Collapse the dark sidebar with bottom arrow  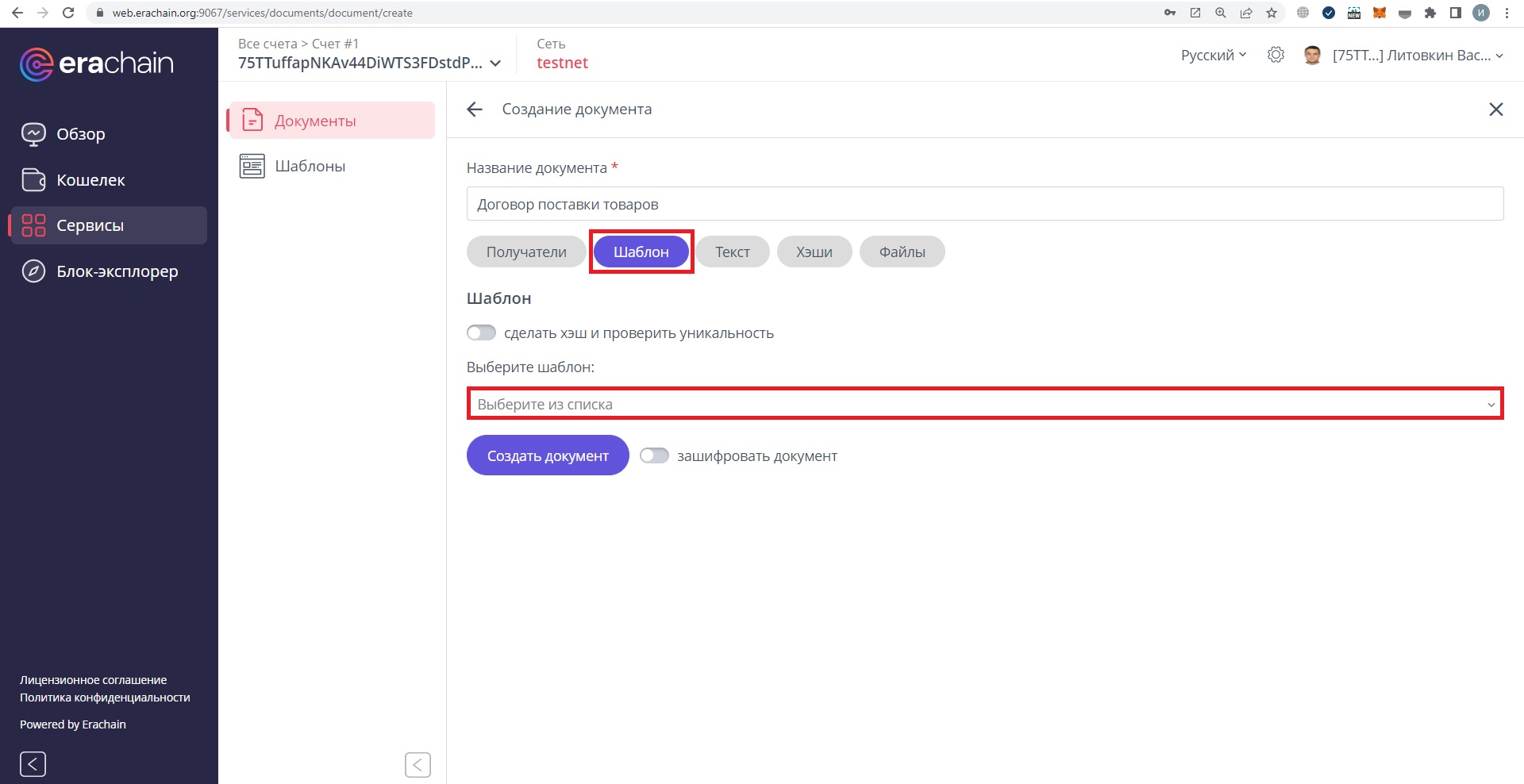(x=33, y=764)
